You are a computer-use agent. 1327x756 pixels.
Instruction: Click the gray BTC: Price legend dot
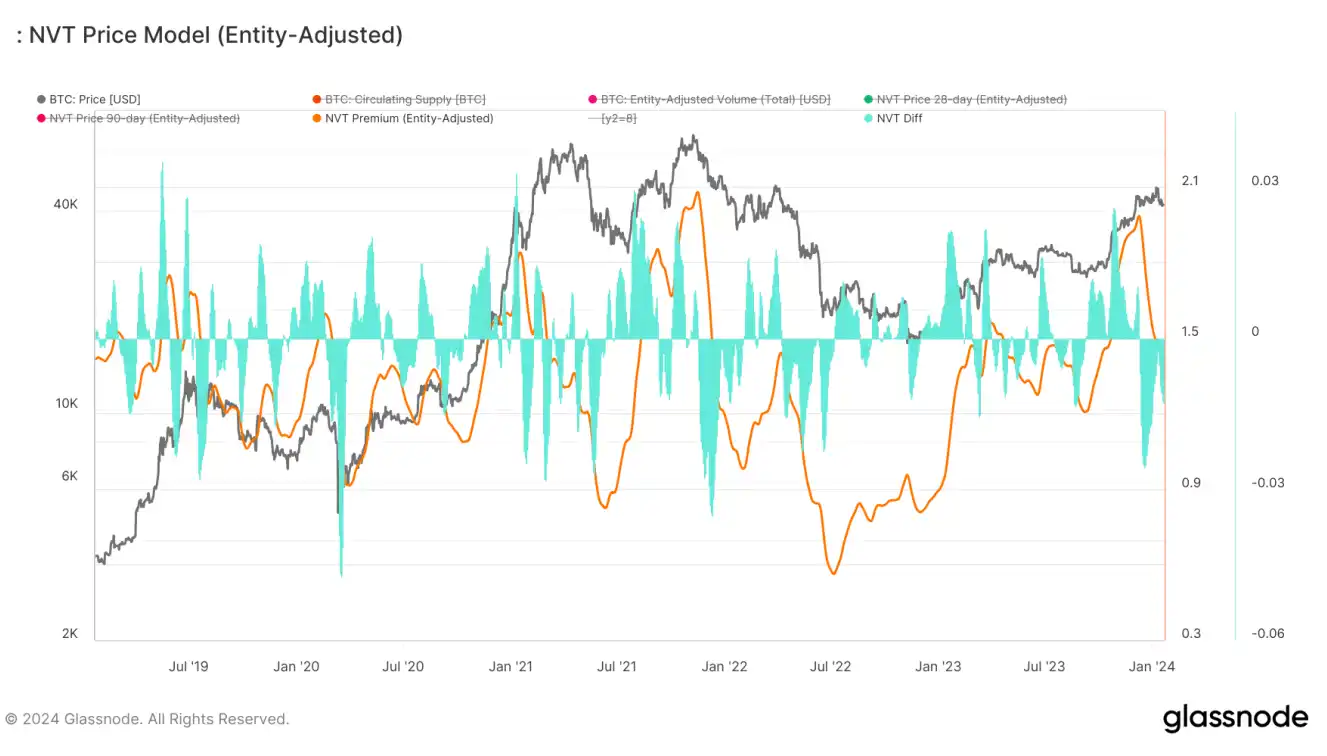pos(42,99)
